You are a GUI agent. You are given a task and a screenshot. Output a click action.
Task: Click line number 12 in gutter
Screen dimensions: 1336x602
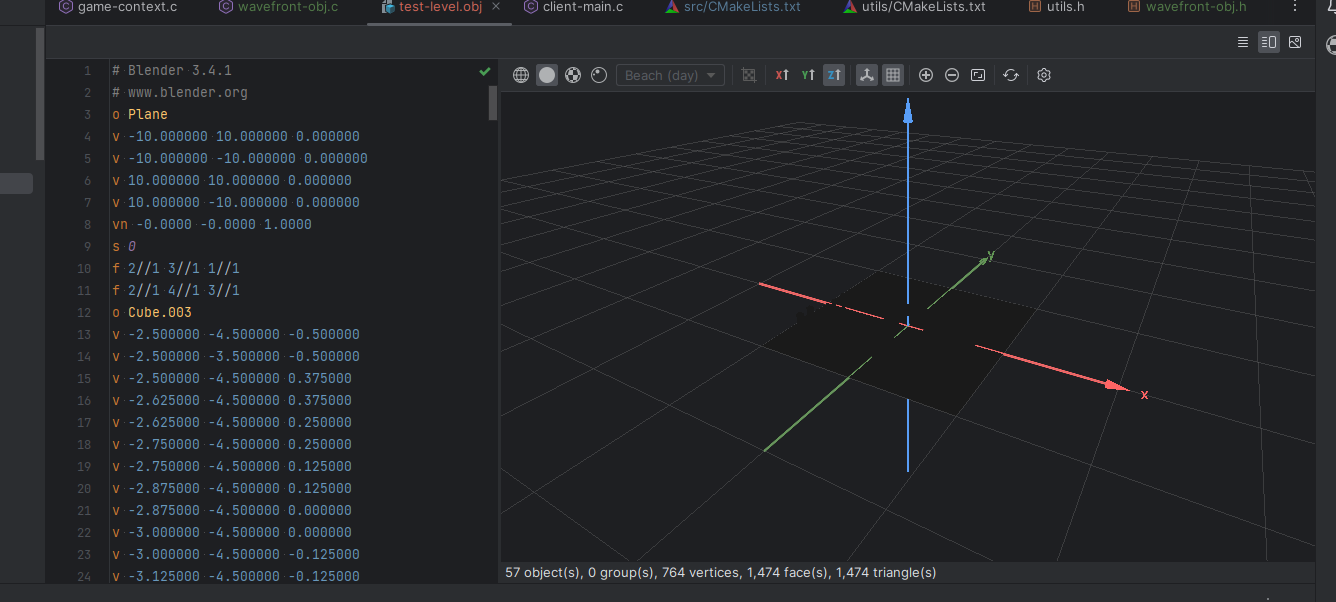coord(85,312)
